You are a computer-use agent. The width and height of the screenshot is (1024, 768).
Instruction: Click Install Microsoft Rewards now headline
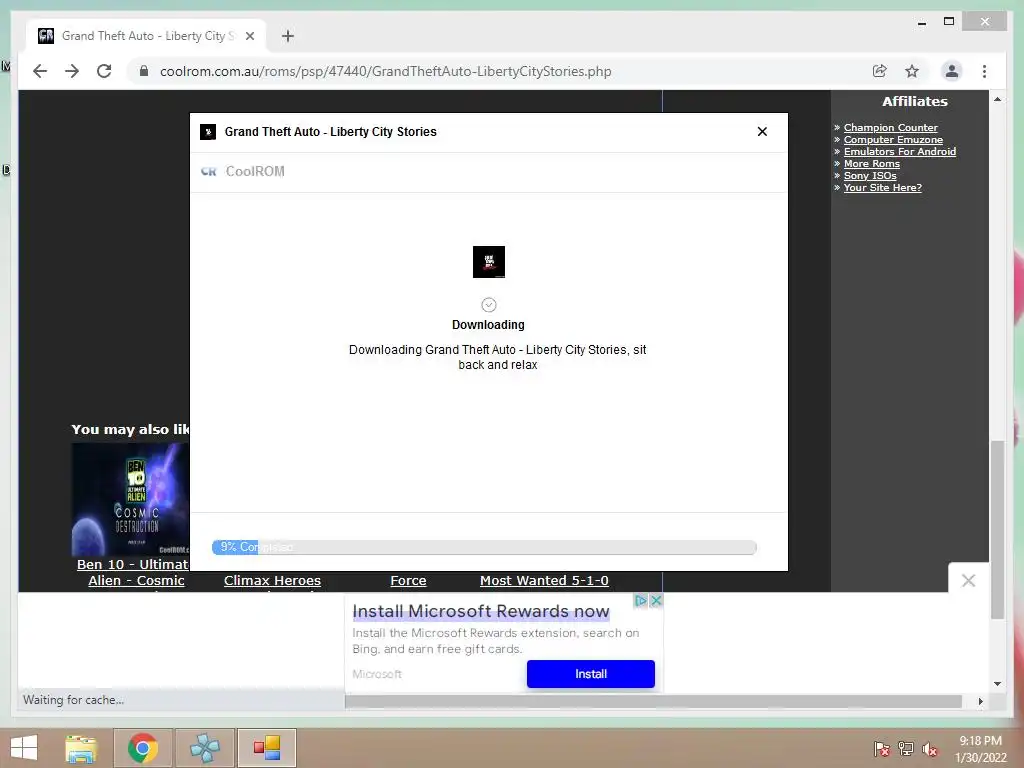tap(481, 611)
